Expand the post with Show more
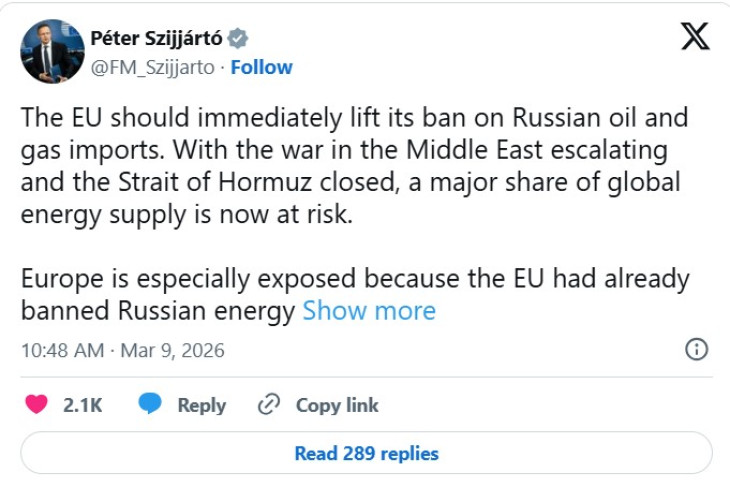Image resolution: width=730 pixels, height=487 pixels. coord(369,310)
